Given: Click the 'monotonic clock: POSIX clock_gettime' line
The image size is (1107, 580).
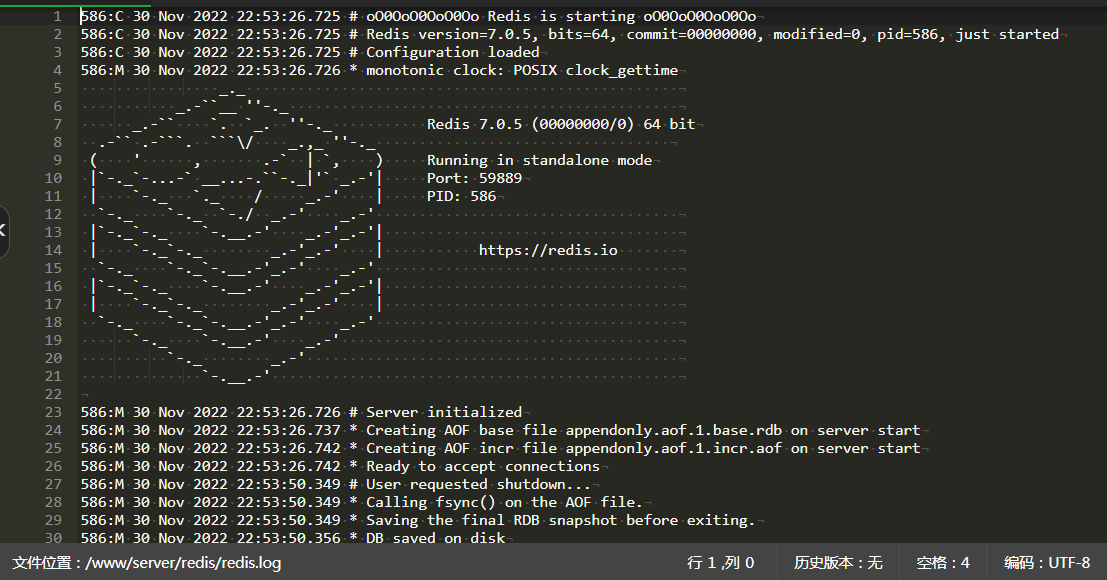Looking at the screenshot, I should tap(379, 70).
